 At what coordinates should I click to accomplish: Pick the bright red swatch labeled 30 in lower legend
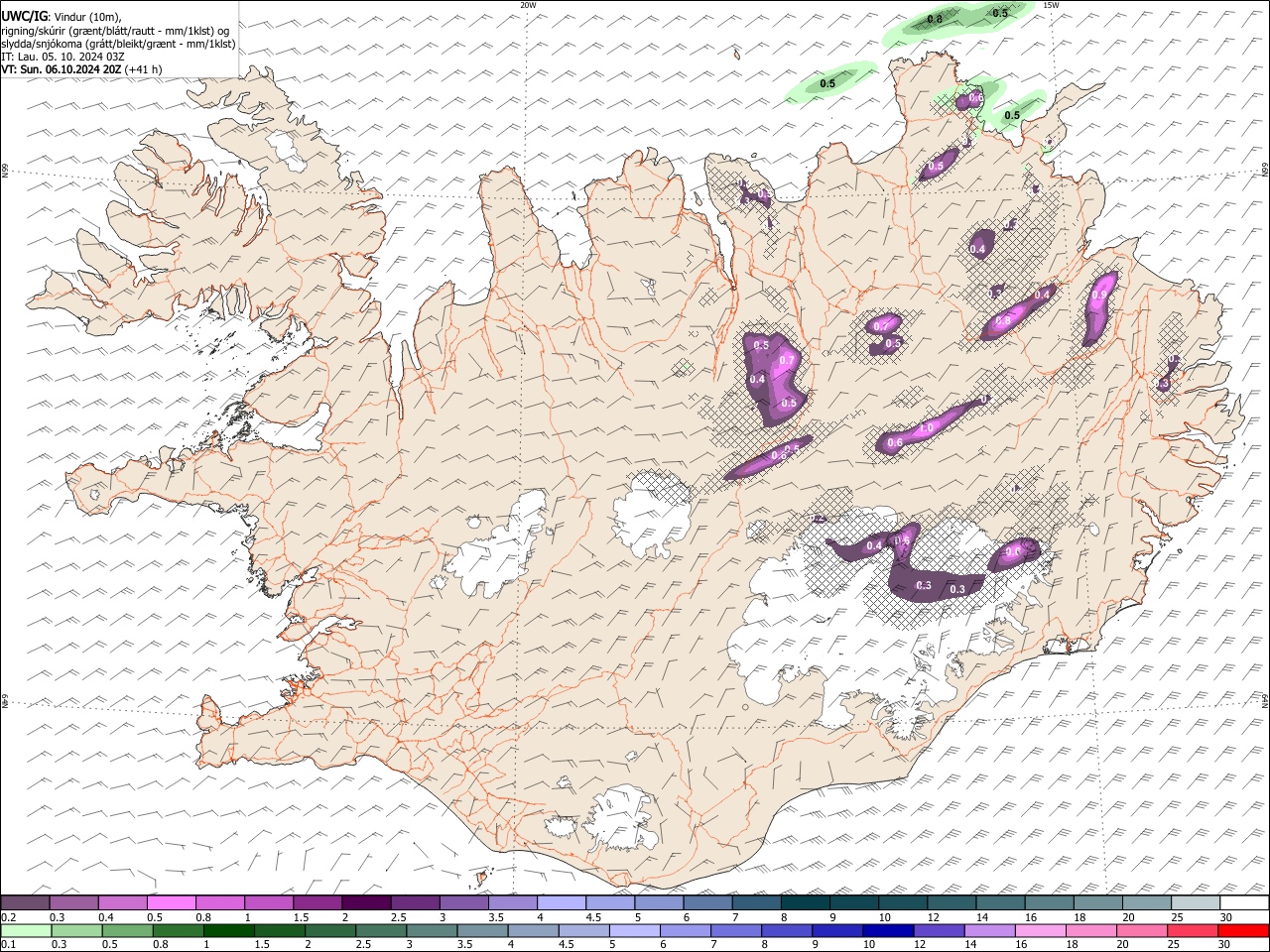click(x=1244, y=931)
